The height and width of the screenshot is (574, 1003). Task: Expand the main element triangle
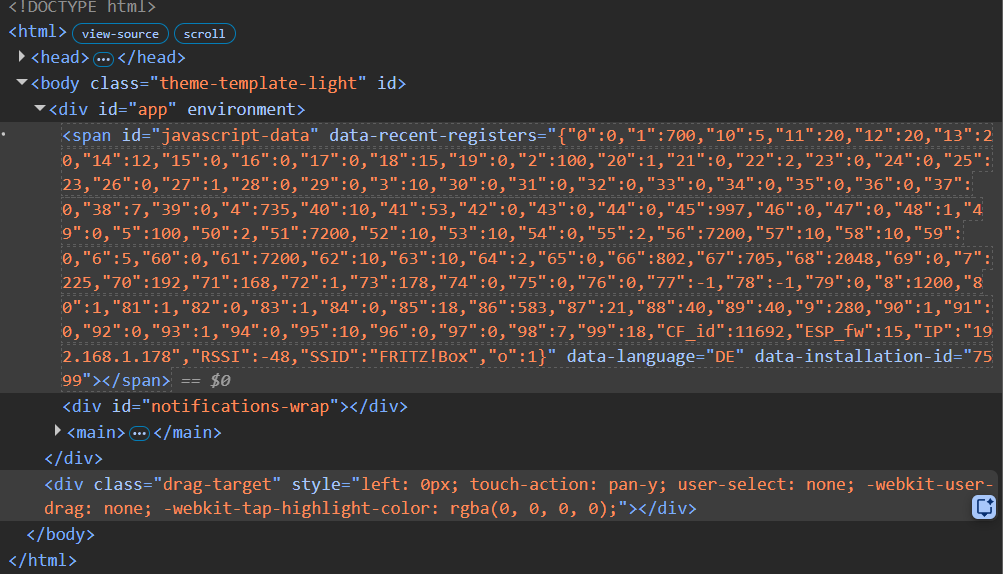[x=58, y=431]
